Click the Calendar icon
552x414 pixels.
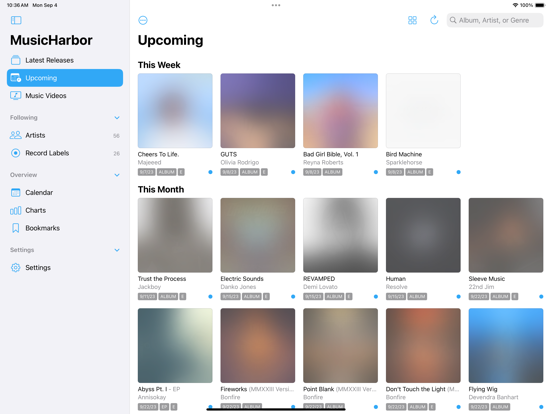[x=15, y=193]
